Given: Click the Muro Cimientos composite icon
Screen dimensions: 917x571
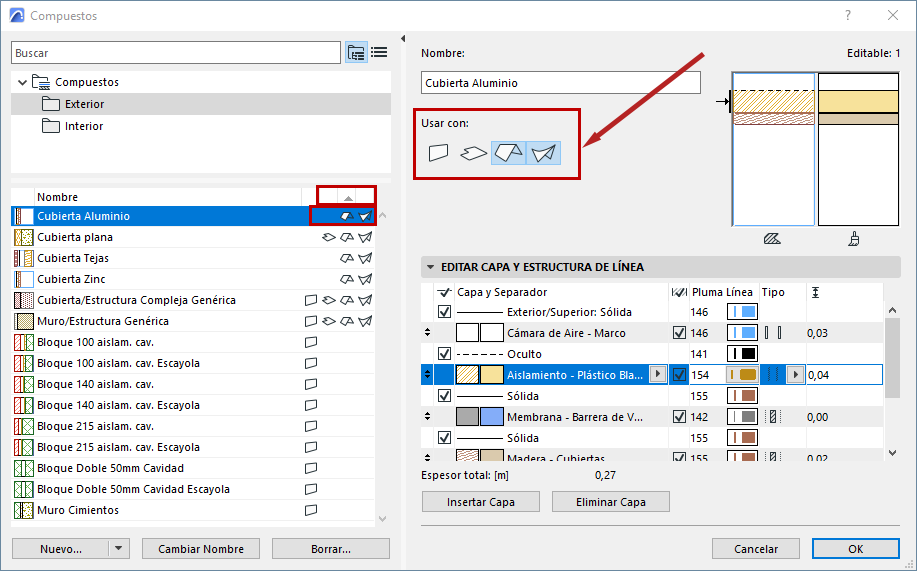Looking at the screenshot, I should (24, 510).
